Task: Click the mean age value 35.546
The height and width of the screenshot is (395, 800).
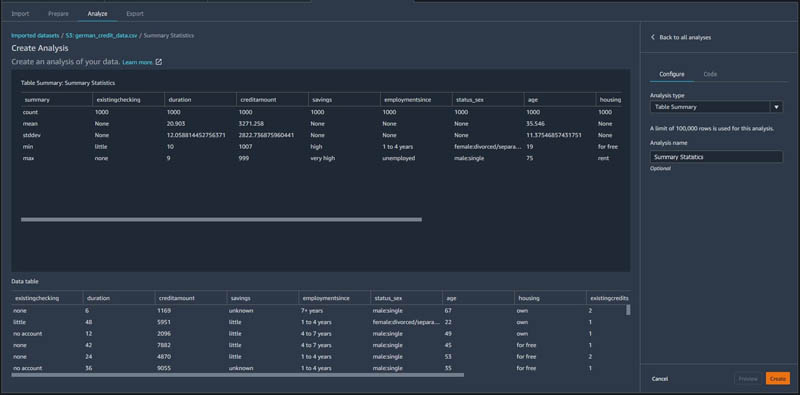Action: point(536,124)
